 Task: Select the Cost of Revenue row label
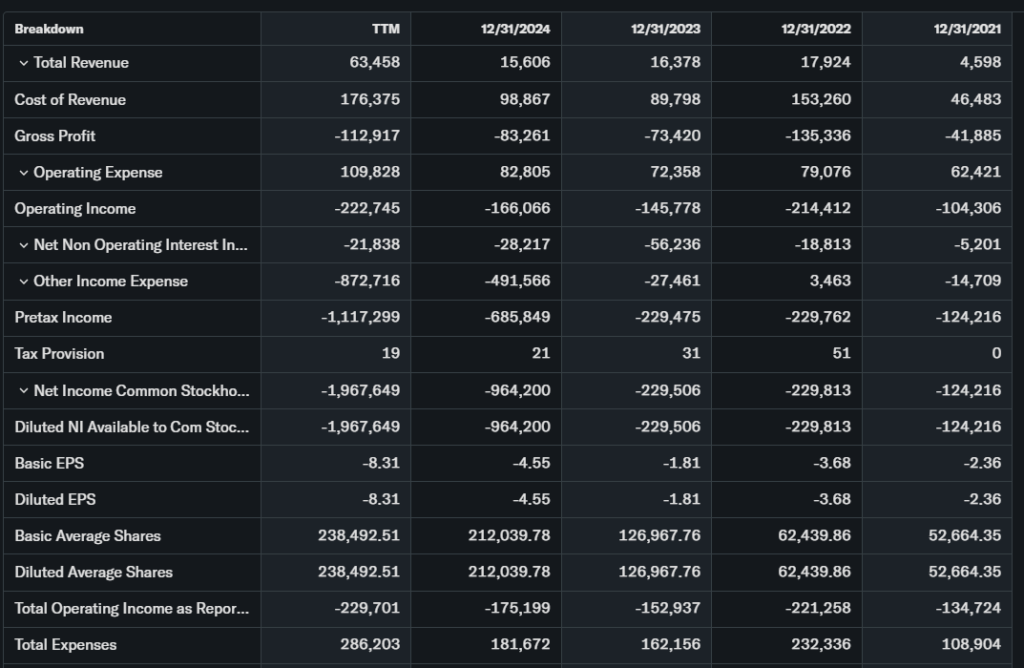click(x=70, y=100)
